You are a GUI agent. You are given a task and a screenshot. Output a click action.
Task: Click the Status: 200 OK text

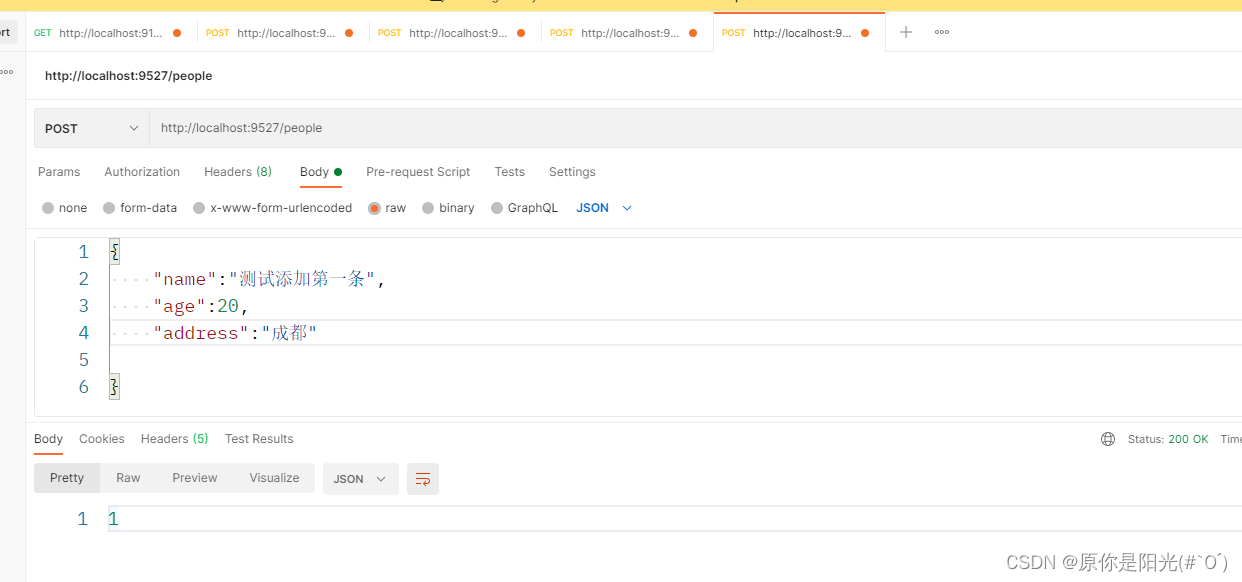coord(1168,439)
